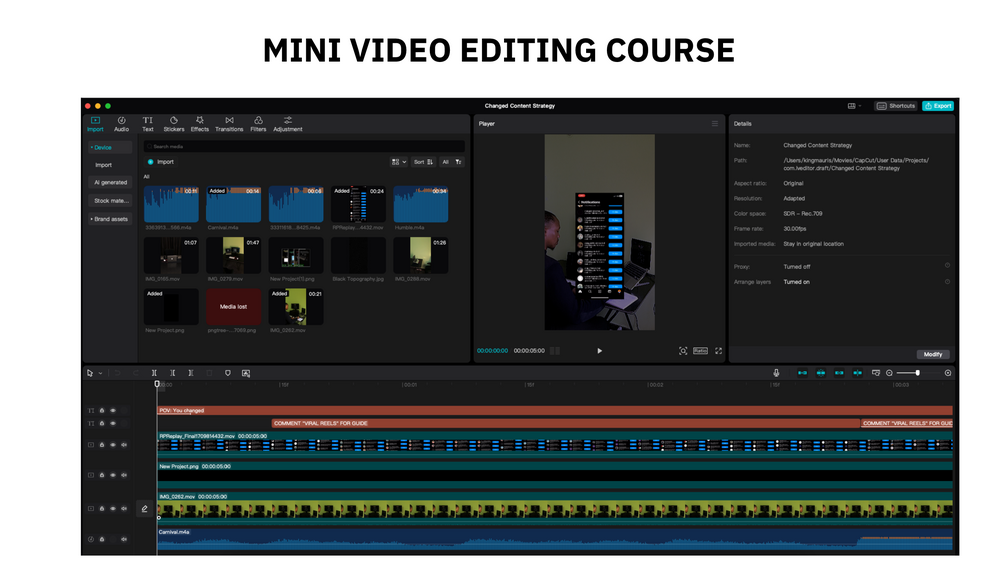Open the player panel menu icon

pos(715,124)
